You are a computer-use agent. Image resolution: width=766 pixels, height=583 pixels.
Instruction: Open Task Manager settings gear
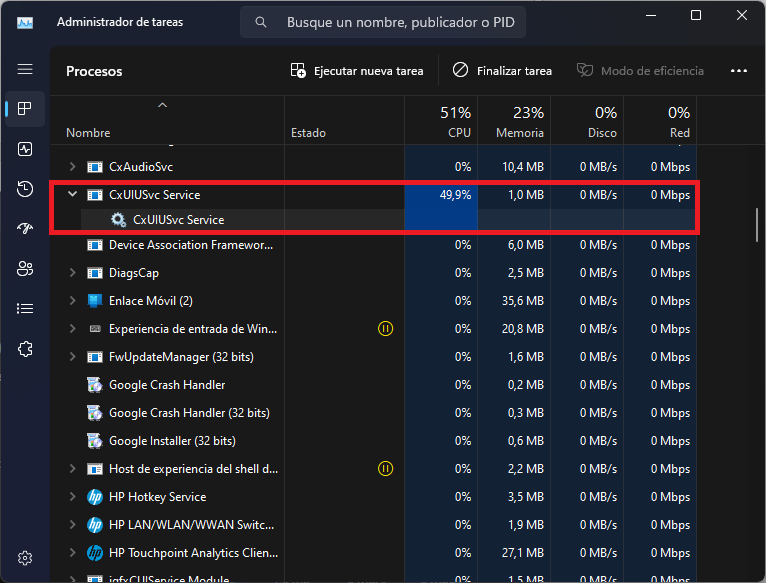(x=25, y=558)
